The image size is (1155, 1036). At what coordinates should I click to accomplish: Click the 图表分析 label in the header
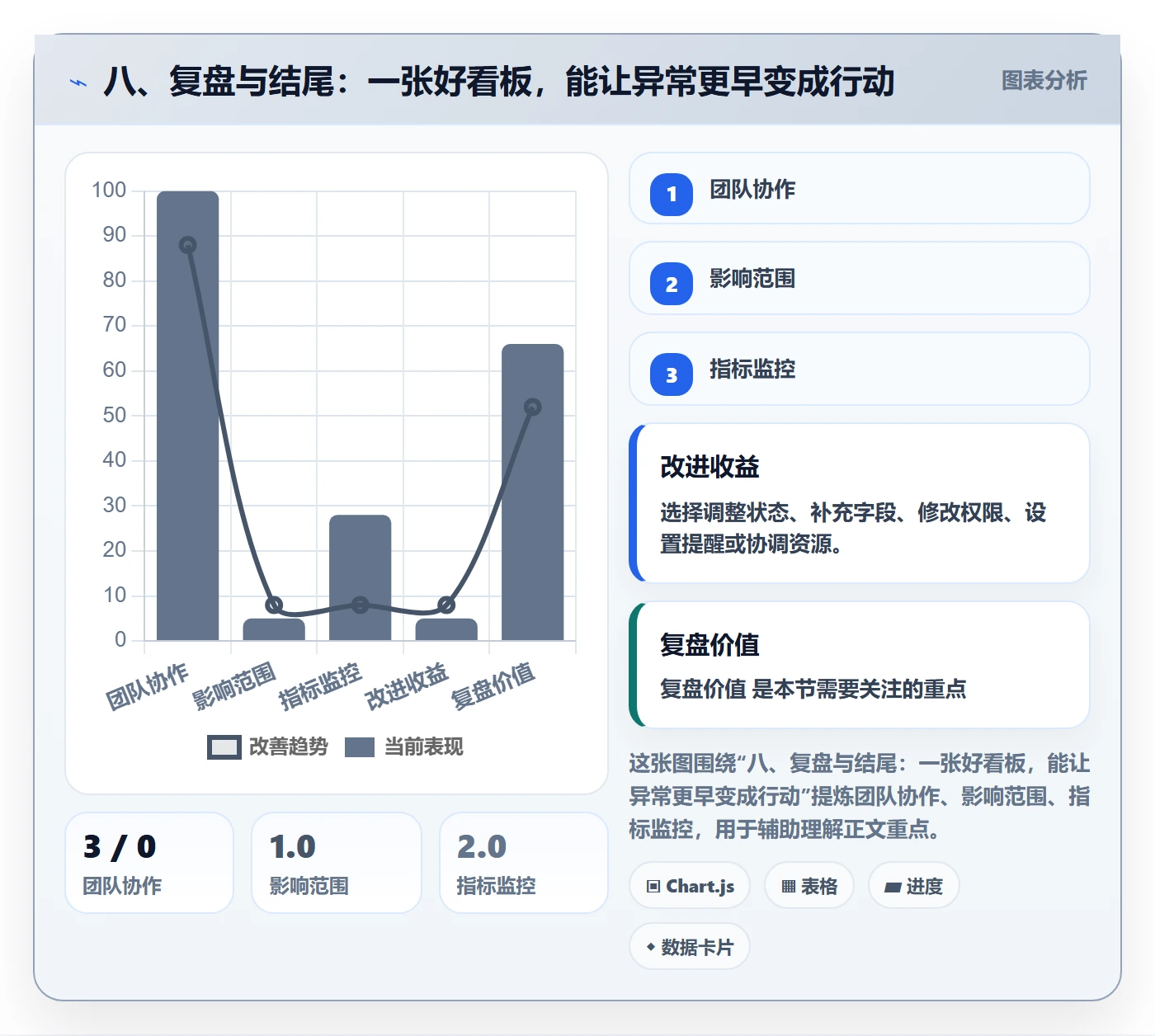(1044, 81)
